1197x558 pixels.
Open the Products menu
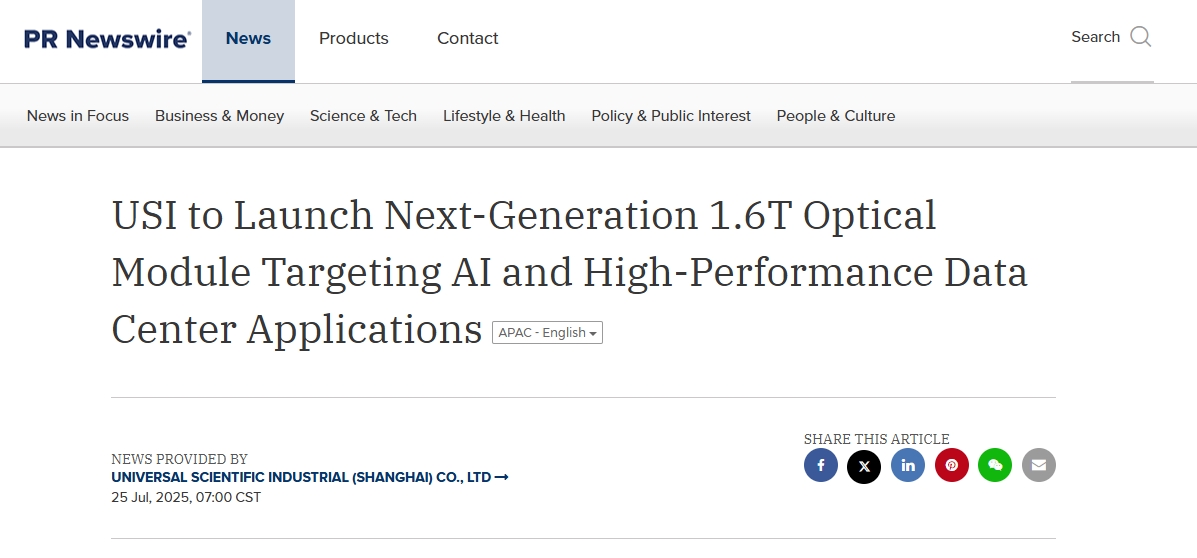tap(353, 39)
